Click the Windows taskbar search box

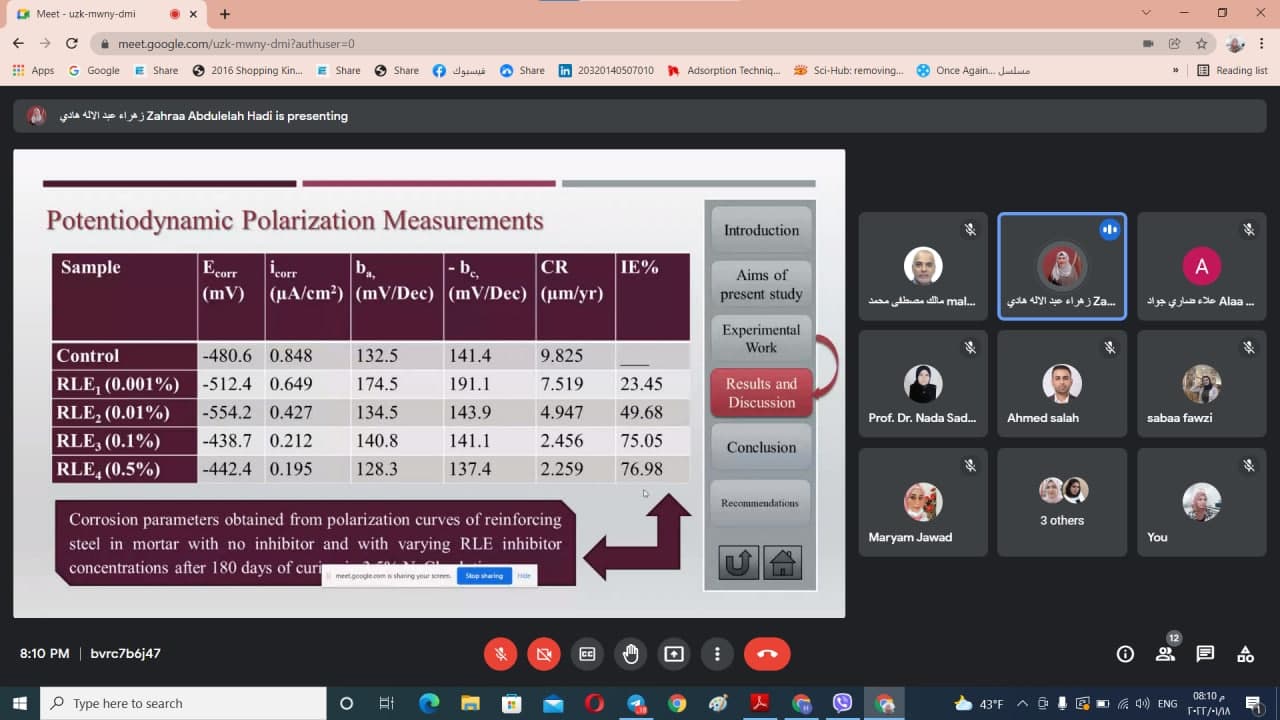[183, 703]
